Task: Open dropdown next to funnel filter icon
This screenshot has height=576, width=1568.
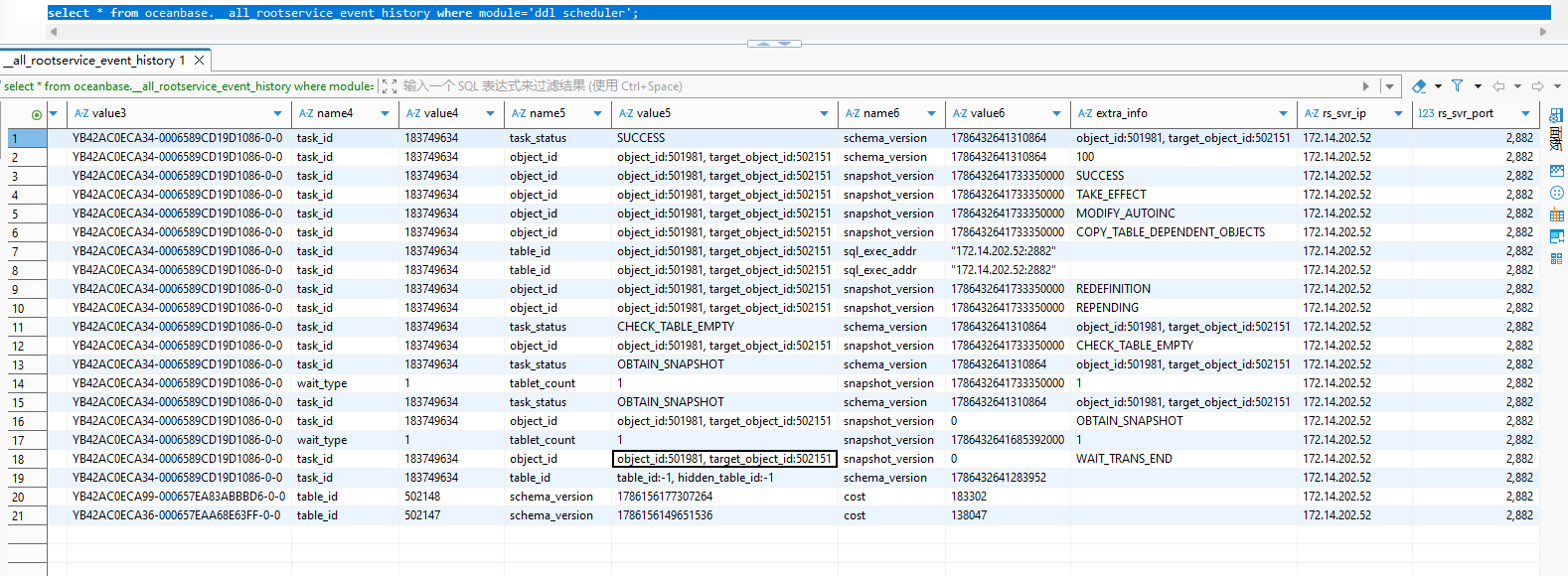Action: (x=1478, y=86)
